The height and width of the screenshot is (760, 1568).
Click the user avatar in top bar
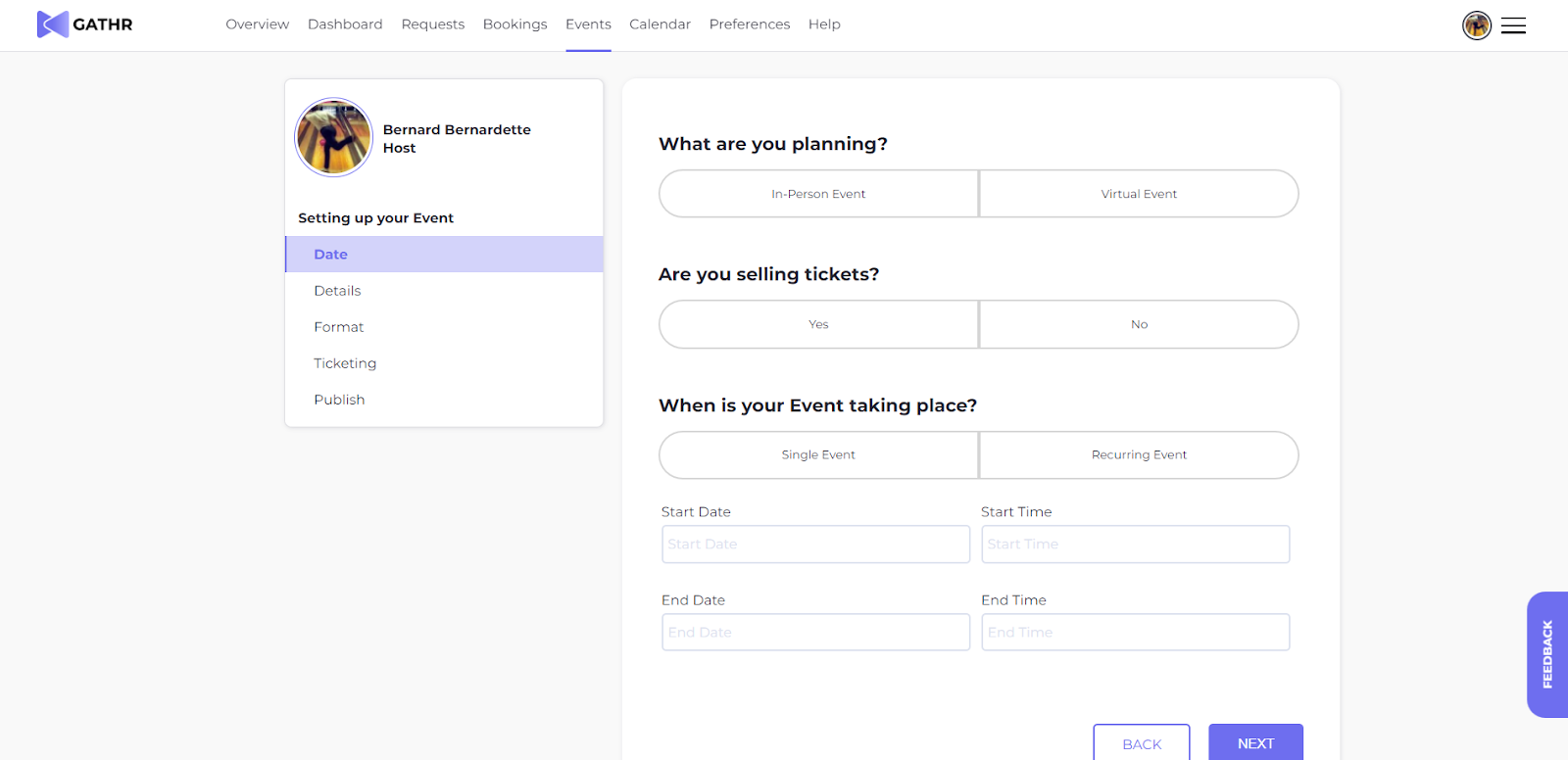tap(1476, 25)
